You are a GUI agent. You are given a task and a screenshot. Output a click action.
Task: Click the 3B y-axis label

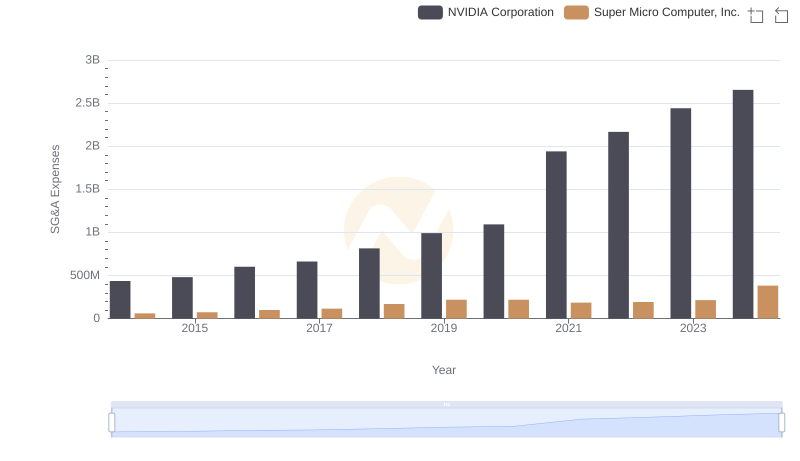tap(92, 60)
